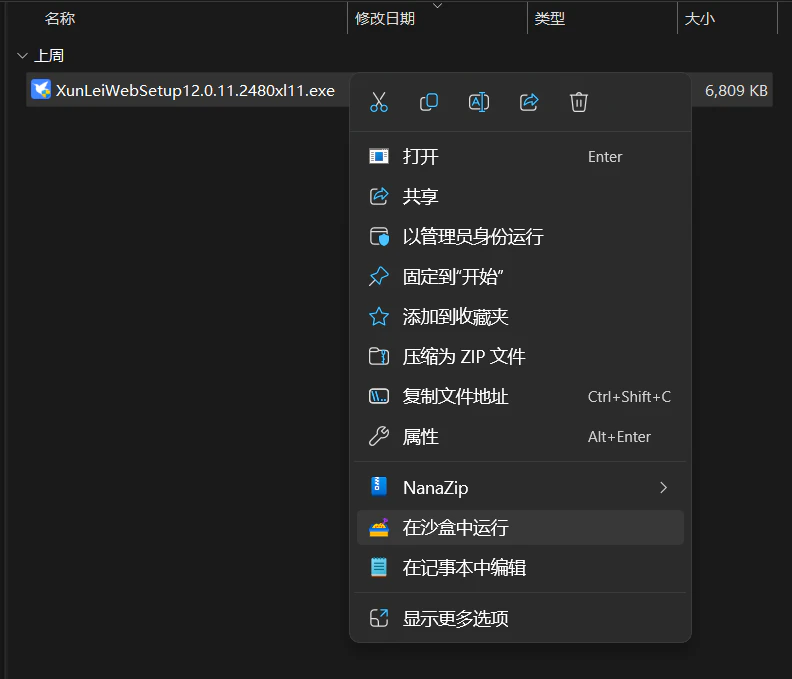Expand the NanaZip submenu arrow
This screenshot has width=792, height=679.
pyautogui.click(x=664, y=488)
